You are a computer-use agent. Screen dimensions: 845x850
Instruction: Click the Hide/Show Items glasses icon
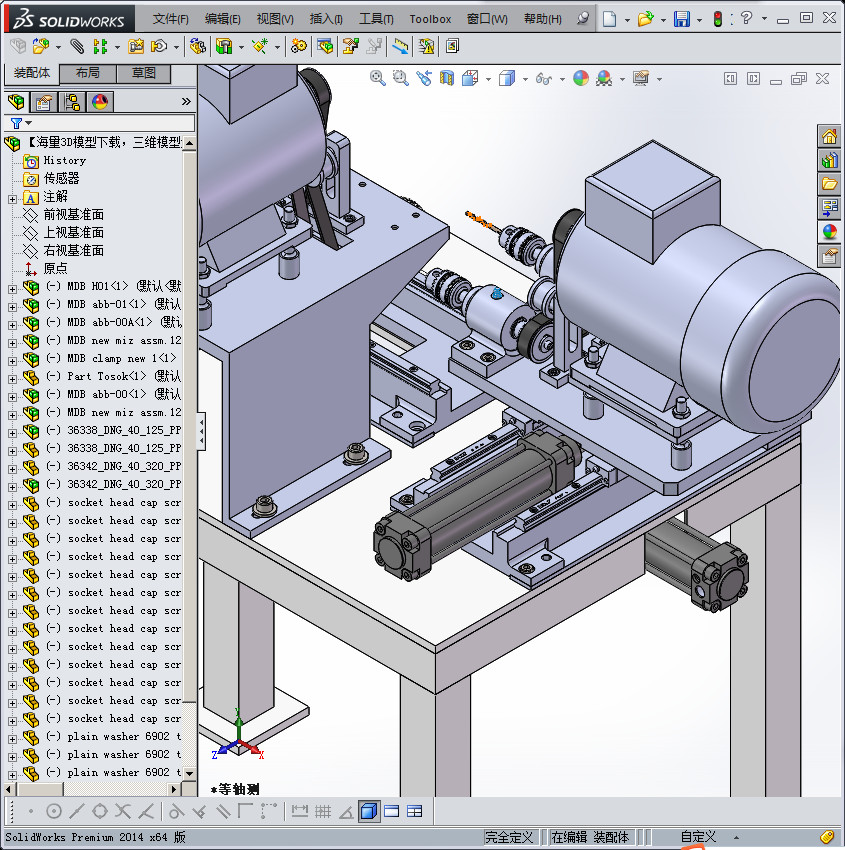[x=543, y=79]
